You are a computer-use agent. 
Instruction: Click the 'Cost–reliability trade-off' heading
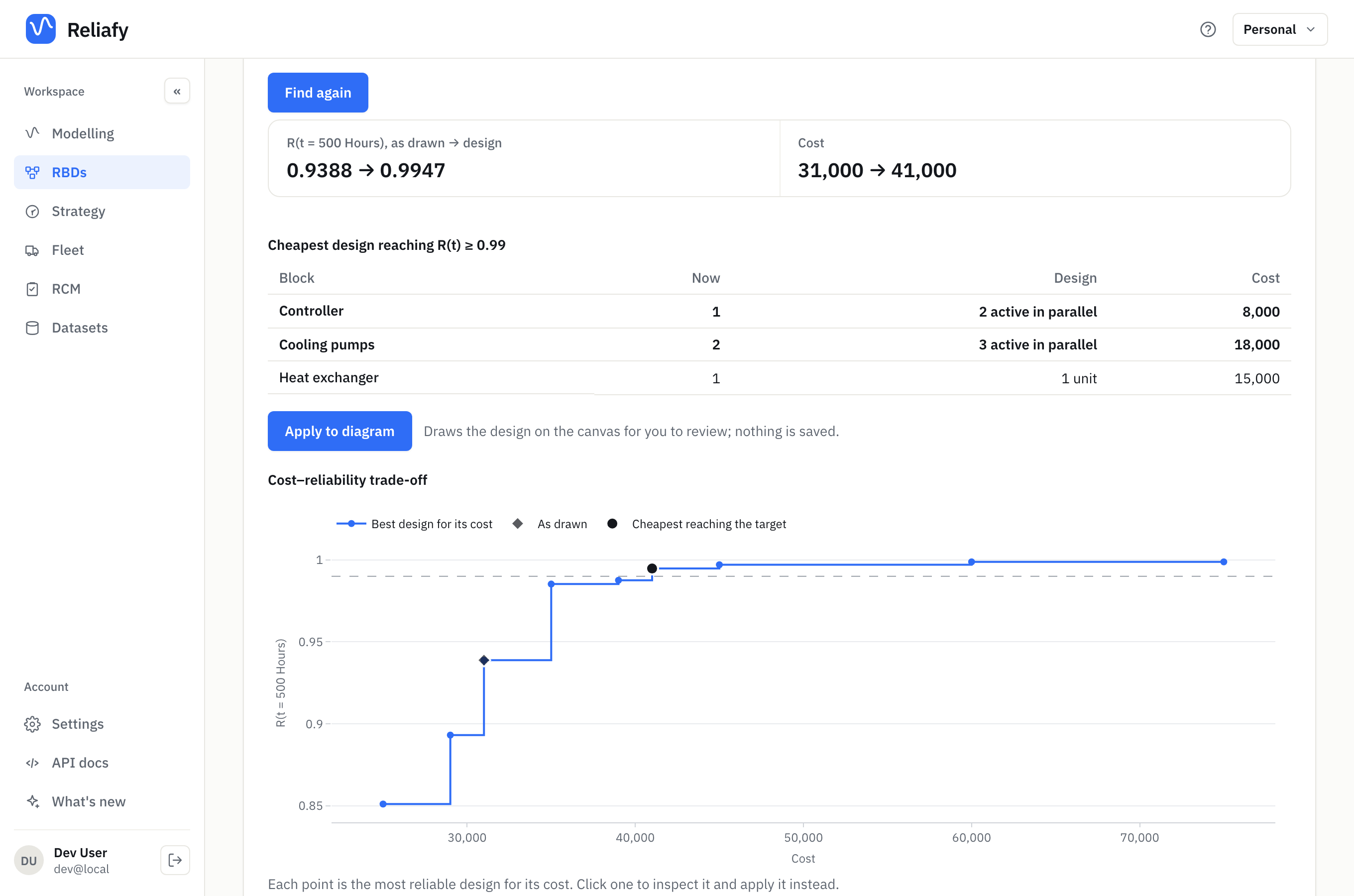[347, 480]
